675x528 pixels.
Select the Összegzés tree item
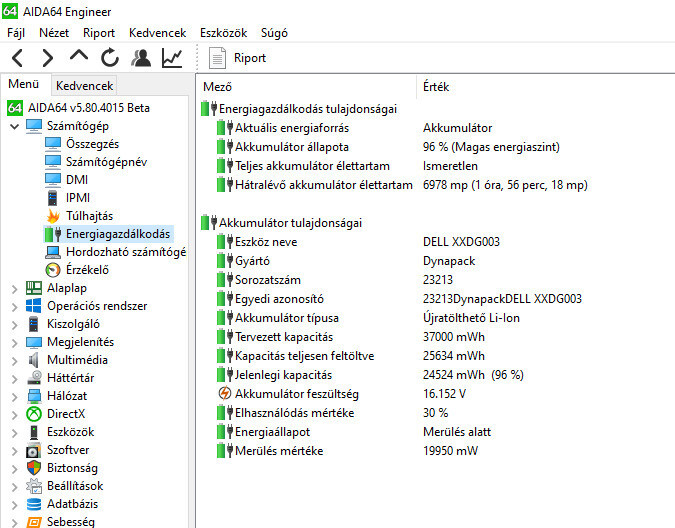tap(92, 144)
